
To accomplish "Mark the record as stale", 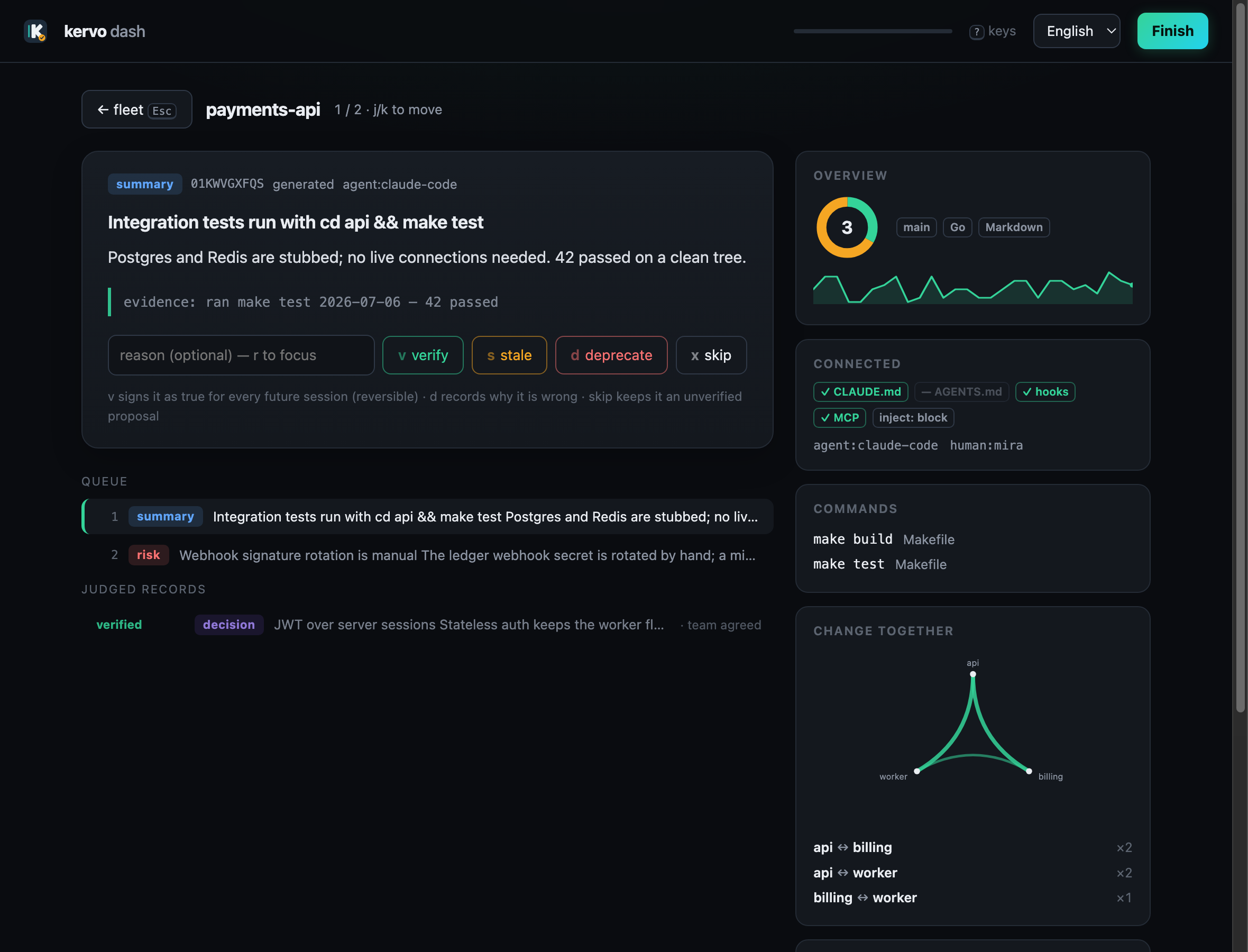I will [x=509, y=355].
